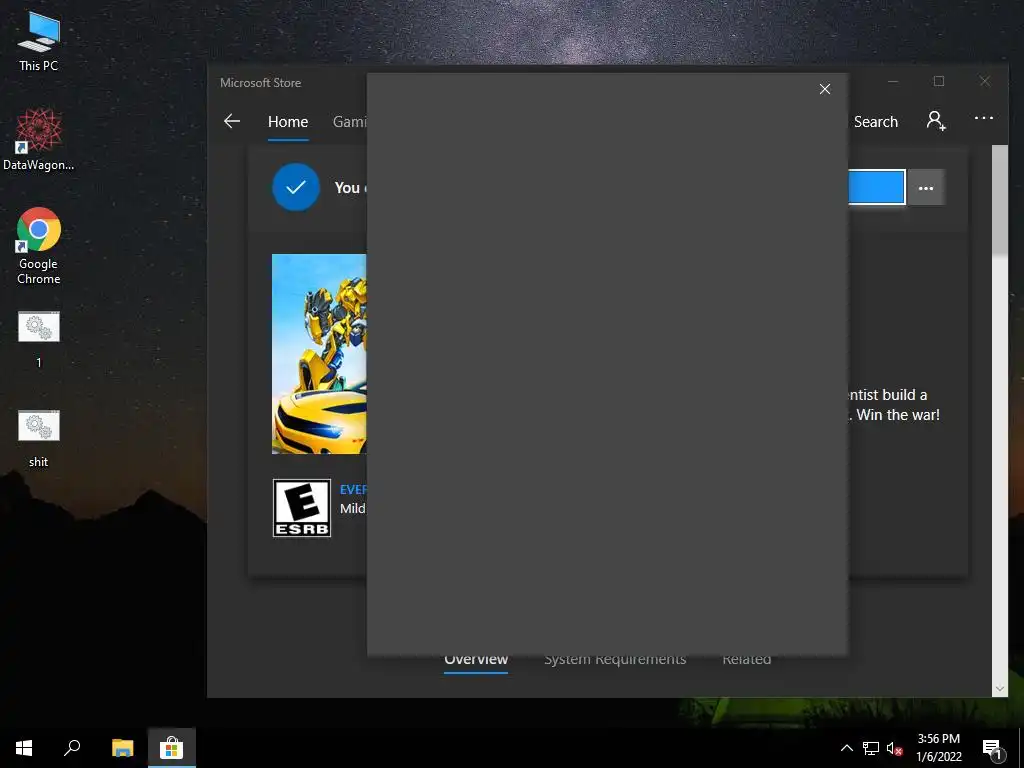This screenshot has height=768, width=1024.
Task: Close the blank dialog with its X button
Action: [x=825, y=89]
